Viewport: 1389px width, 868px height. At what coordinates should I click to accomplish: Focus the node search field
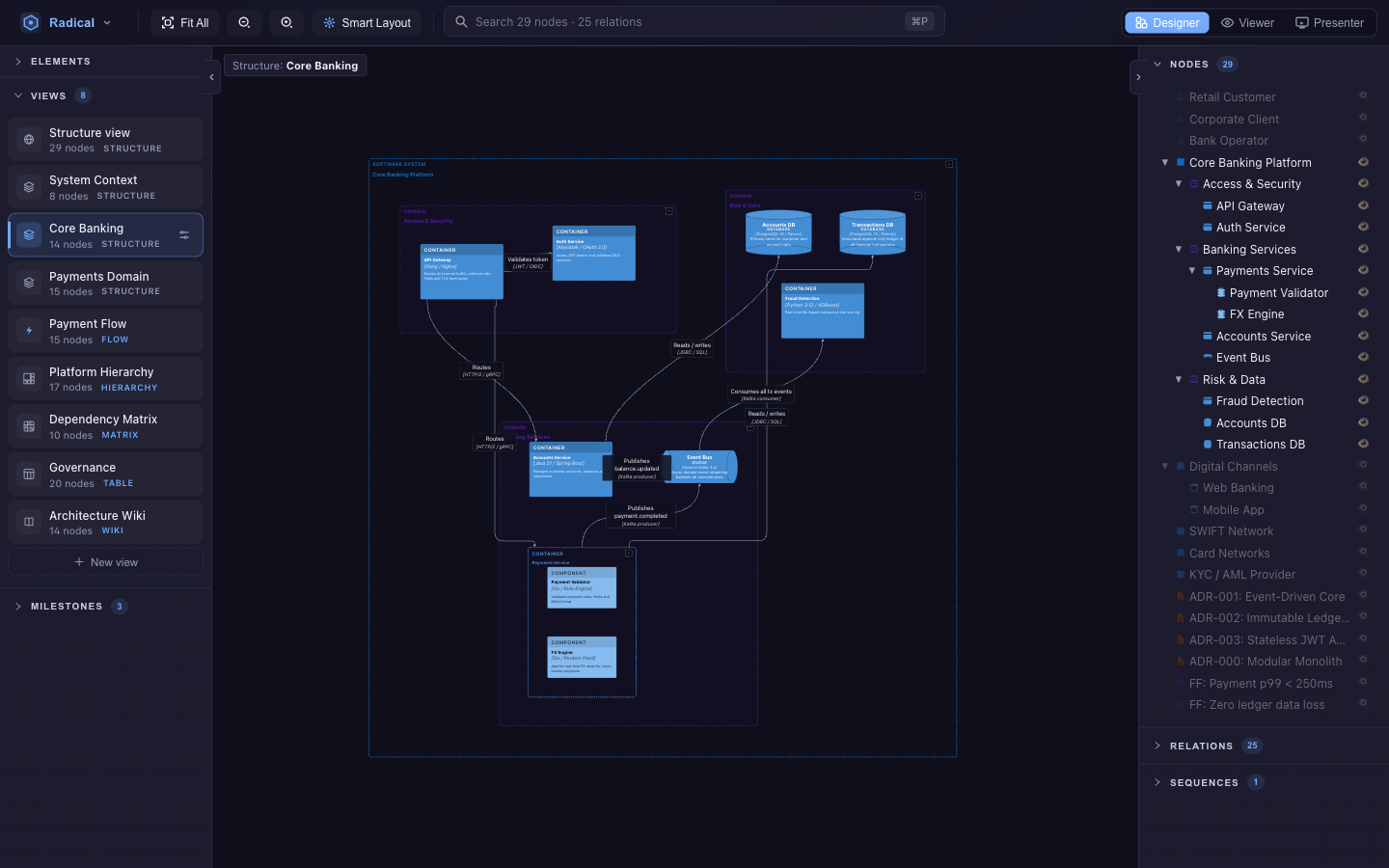pyautogui.click(x=694, y=21)
